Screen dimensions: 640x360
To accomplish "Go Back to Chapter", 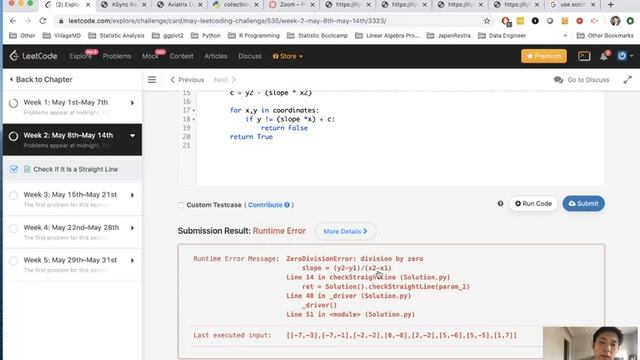I will click(x=41, y=80).
